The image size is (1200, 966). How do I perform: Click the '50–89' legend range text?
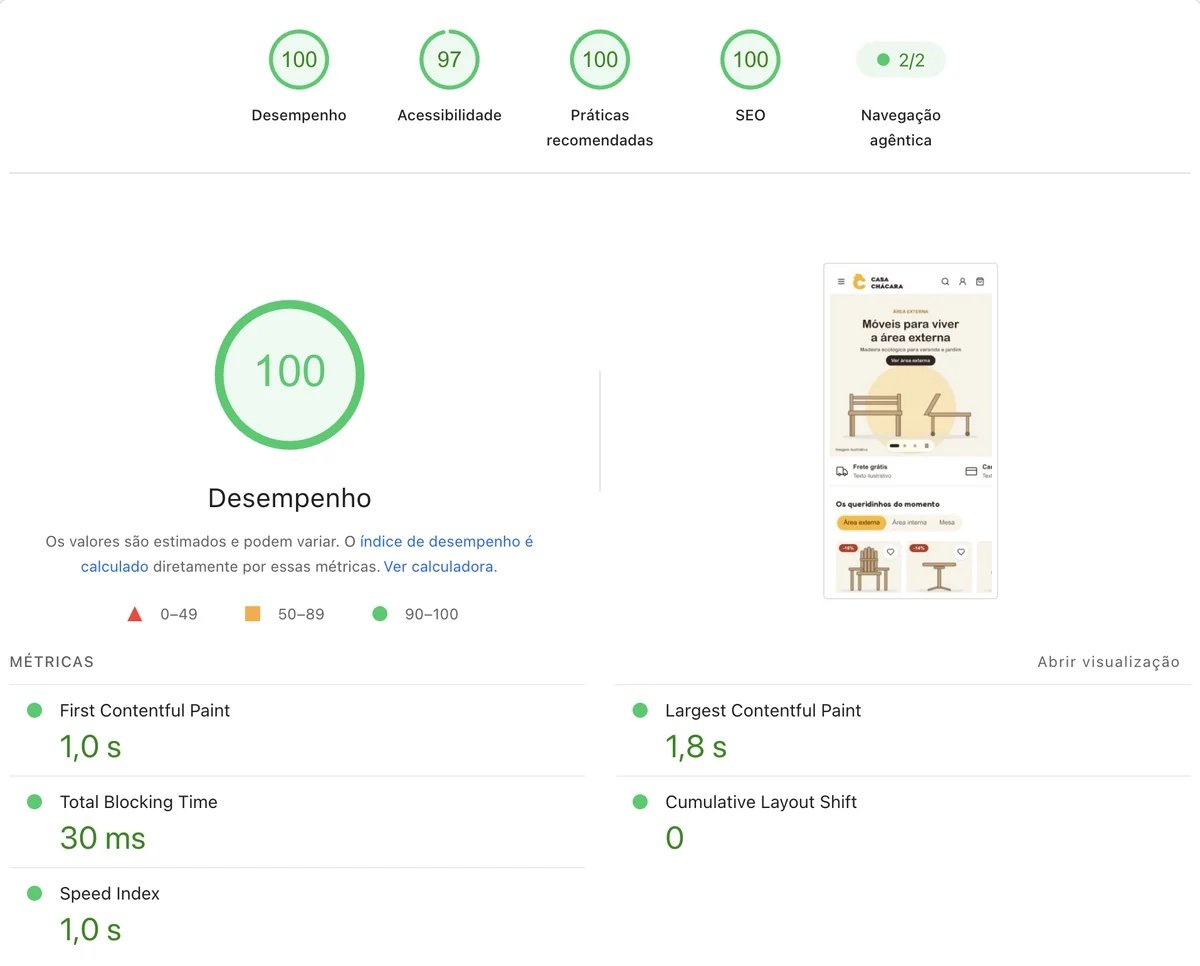pyautogui.click(x=301, y=614)
